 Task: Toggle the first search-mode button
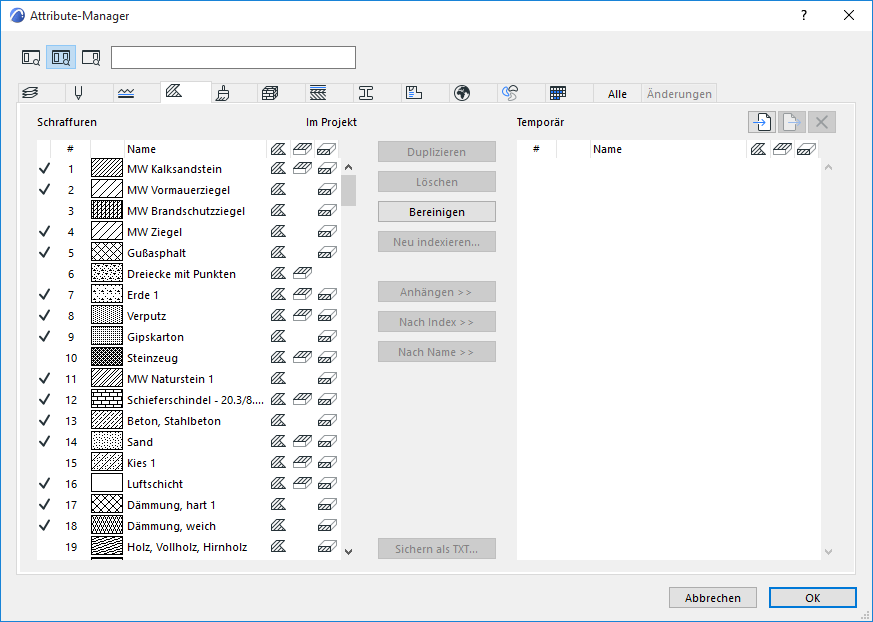click(x=31, y=57)
